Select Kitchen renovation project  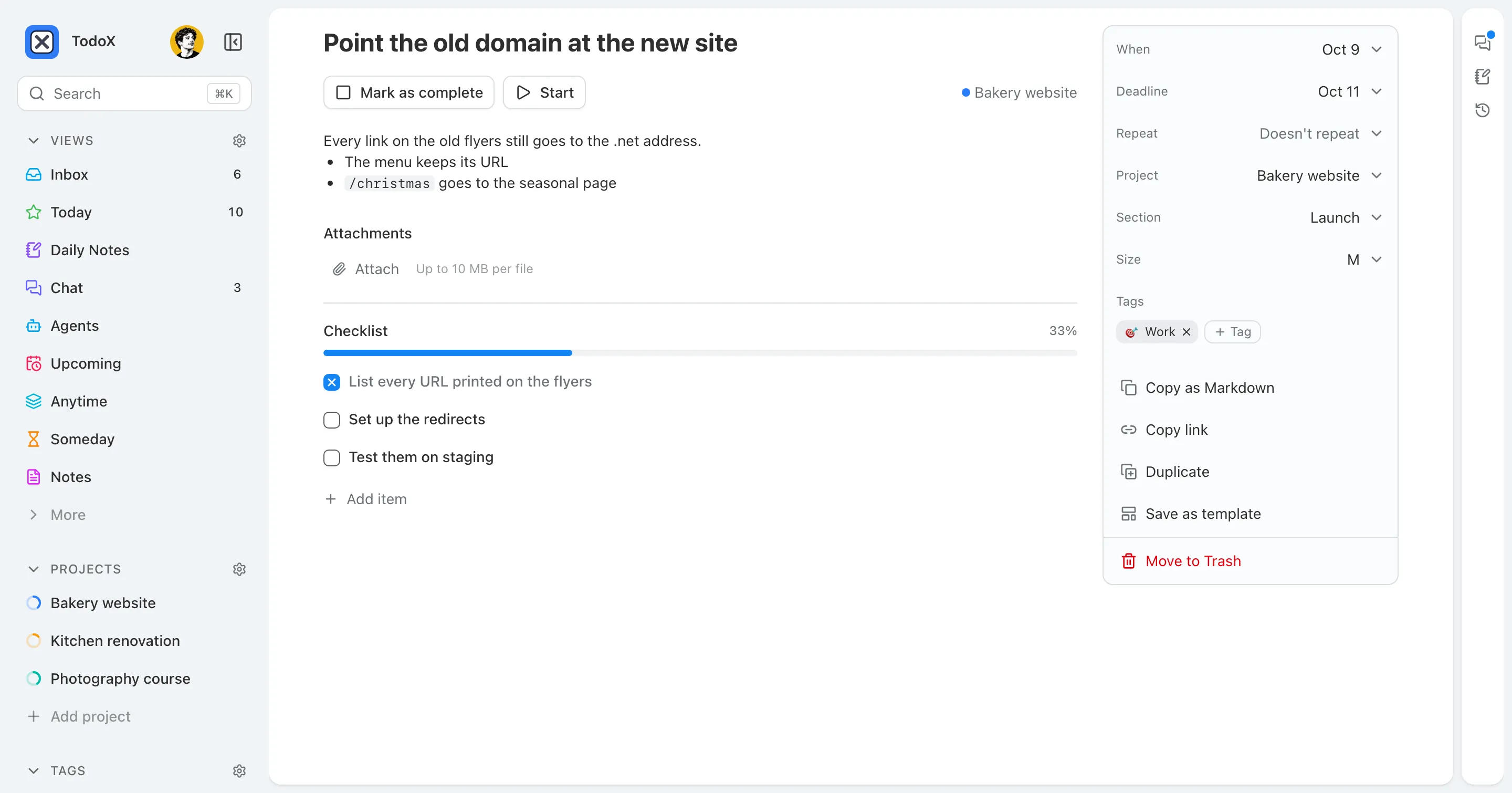[134, 640]
